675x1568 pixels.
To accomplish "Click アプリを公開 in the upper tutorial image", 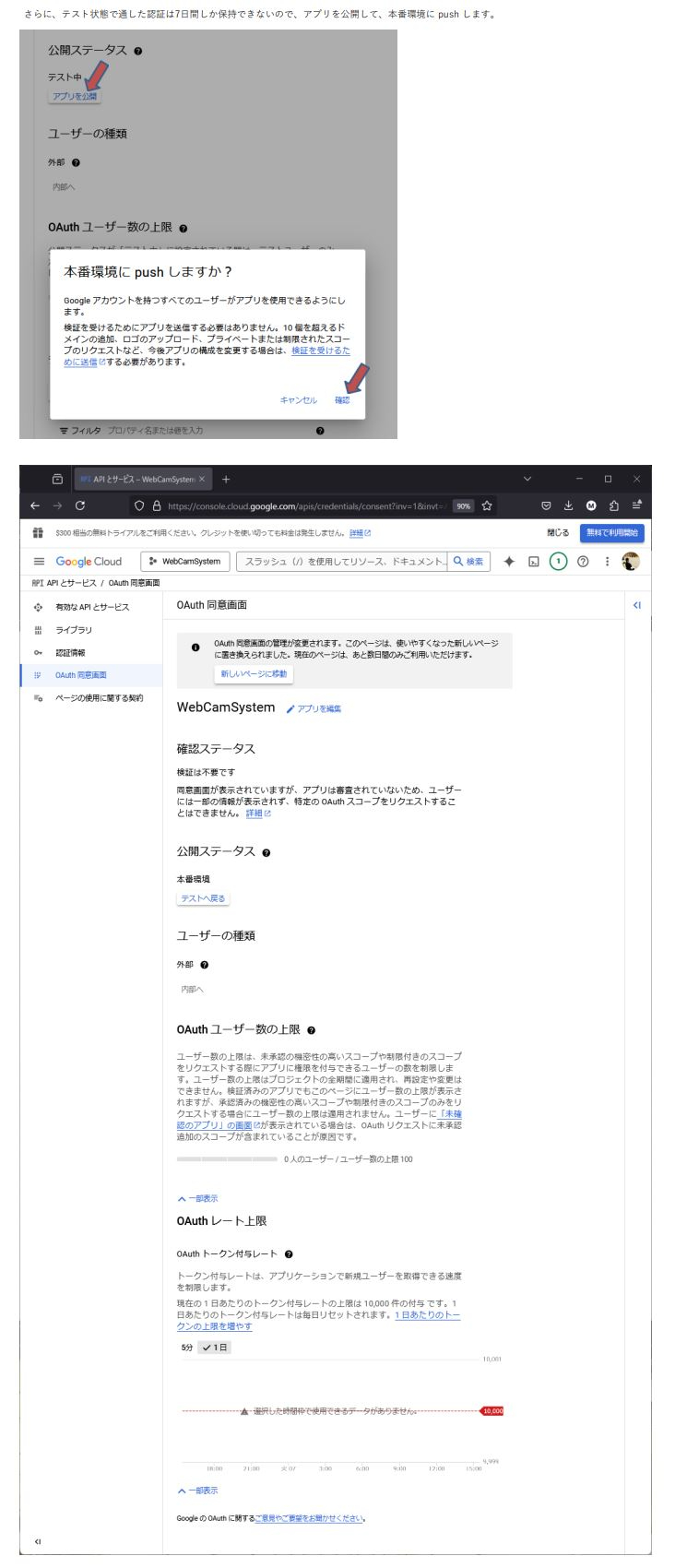I will click(75, 96).
